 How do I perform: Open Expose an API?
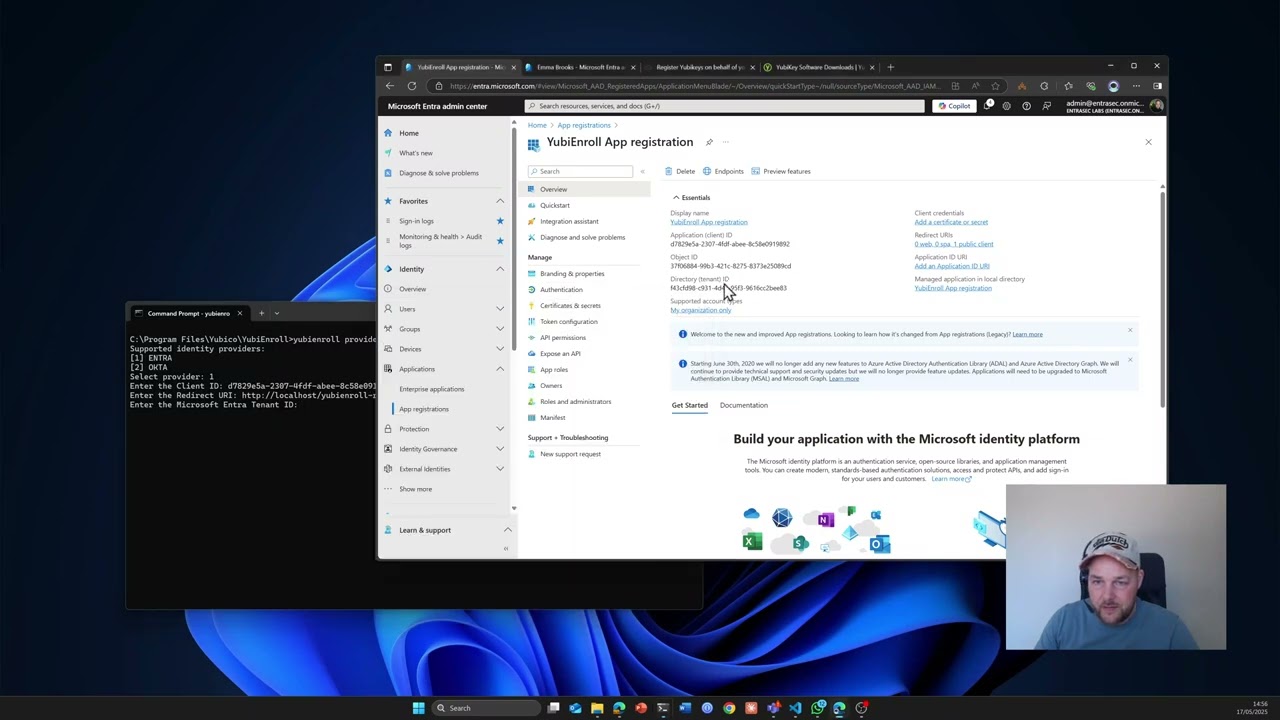[560, 353]
